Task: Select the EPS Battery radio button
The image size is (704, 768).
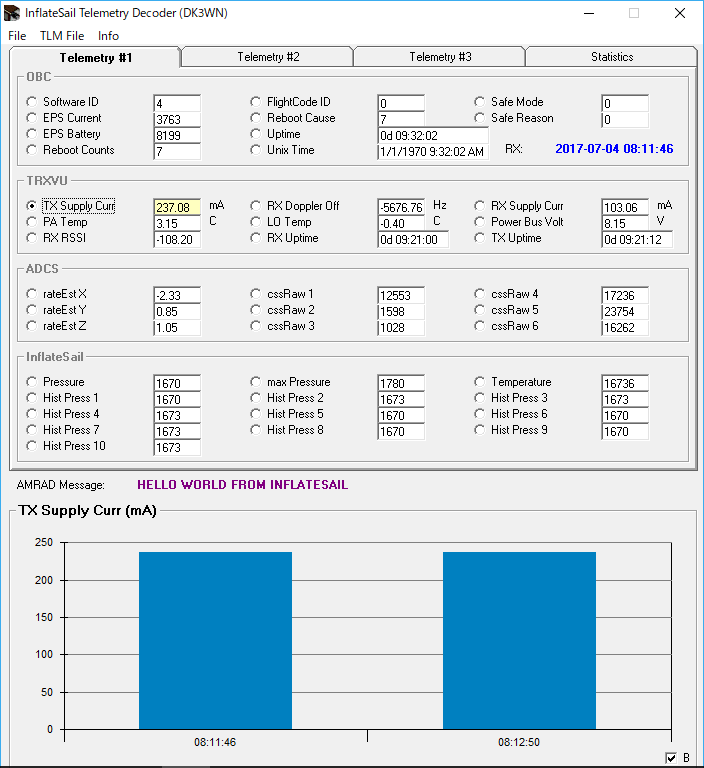Action: pyautogui.click(x=32, y=134)
